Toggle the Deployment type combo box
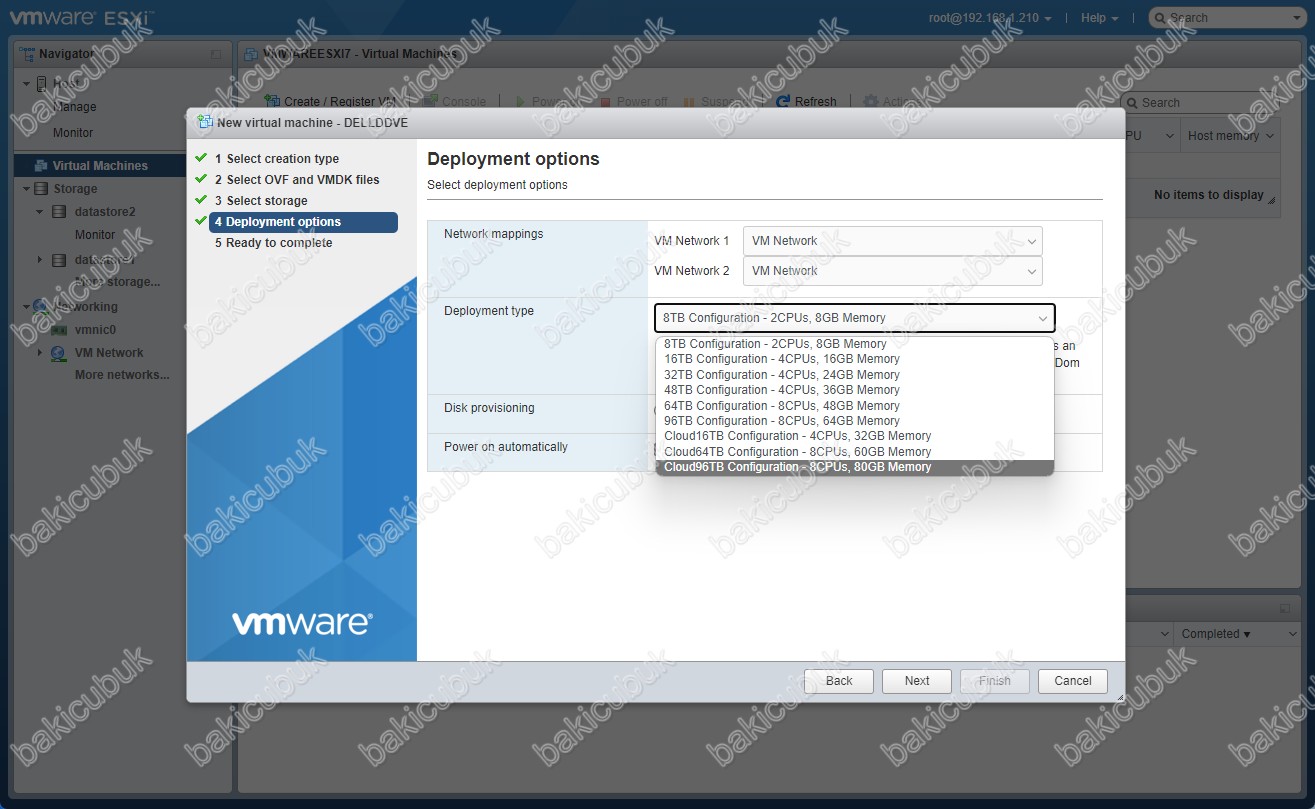This screenshot has width=1315, height=809. tap(855, 318)
